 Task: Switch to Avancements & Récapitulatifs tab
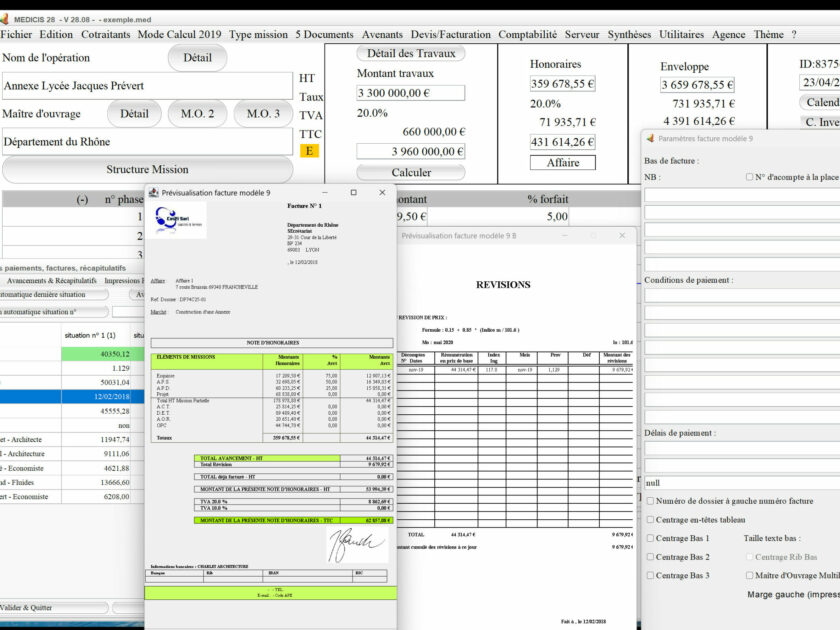(51, 280)
